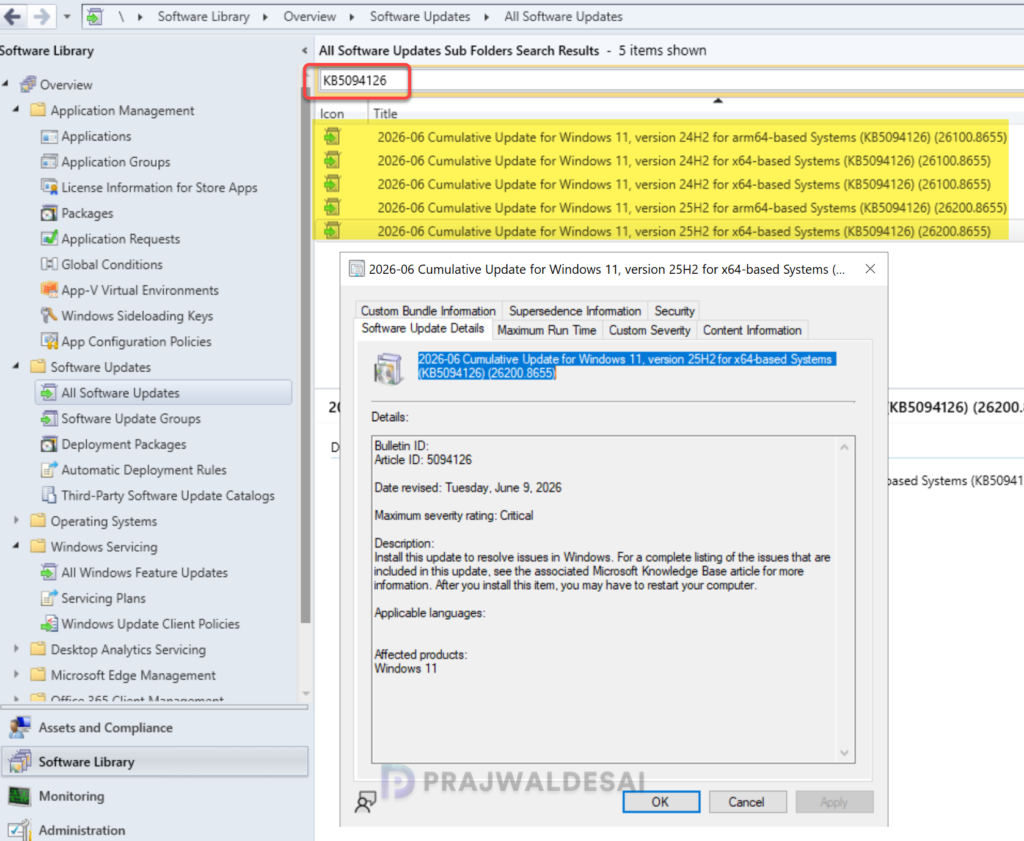1024x841 pixels.
Task: Open the Application Requests icon
Action: coord(49,239)
